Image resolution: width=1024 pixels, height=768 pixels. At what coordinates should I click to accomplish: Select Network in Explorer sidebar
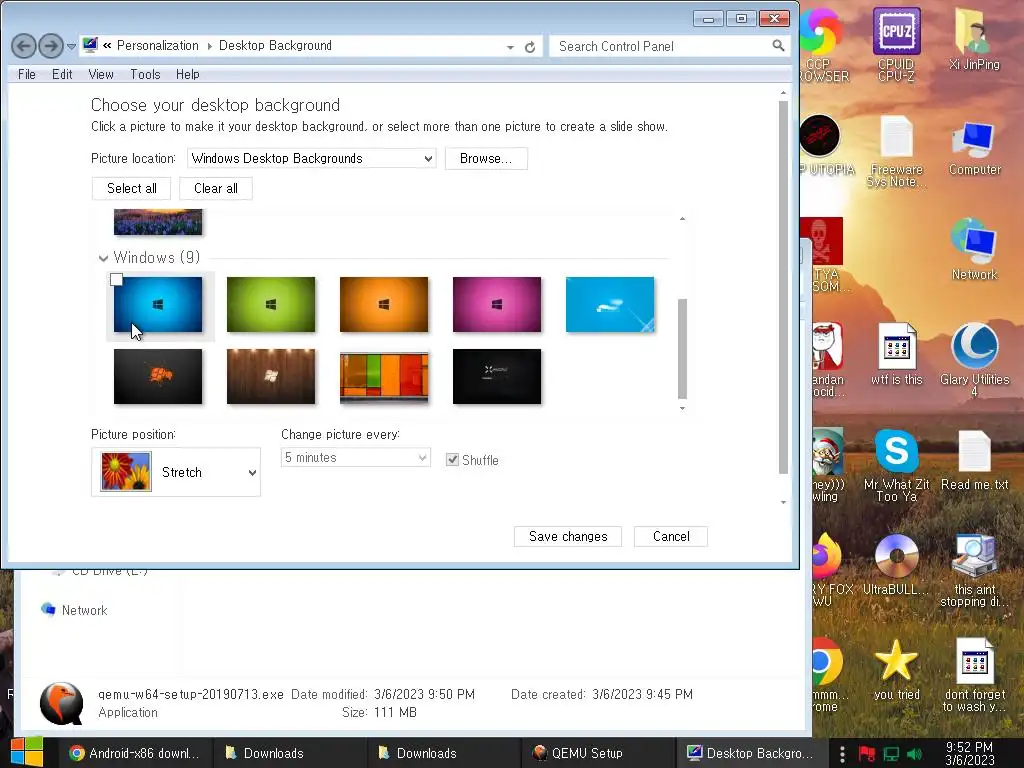point(84,610)
